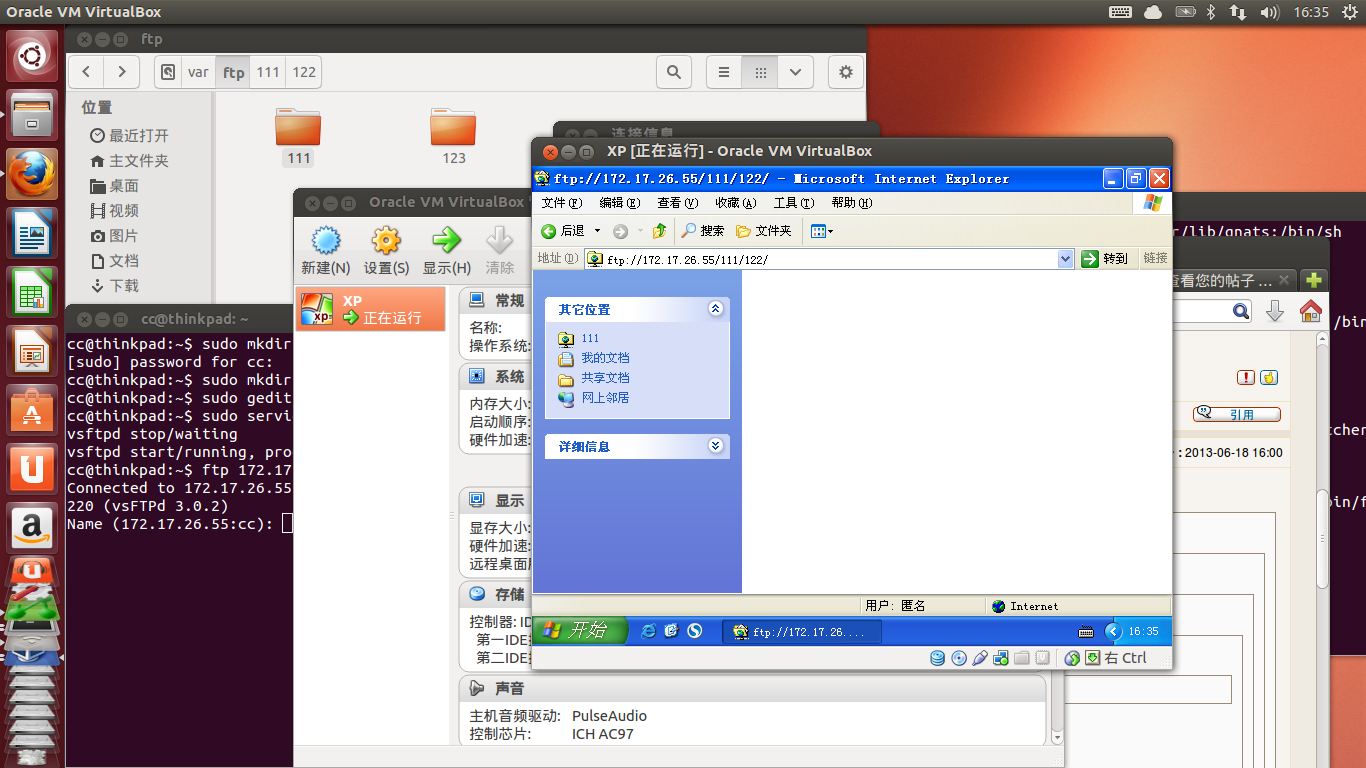Open Ubuntu Software Center from the launcher
Image resolution: width=1366 pixels, height=768 pixels.
(x=32, y=410)
